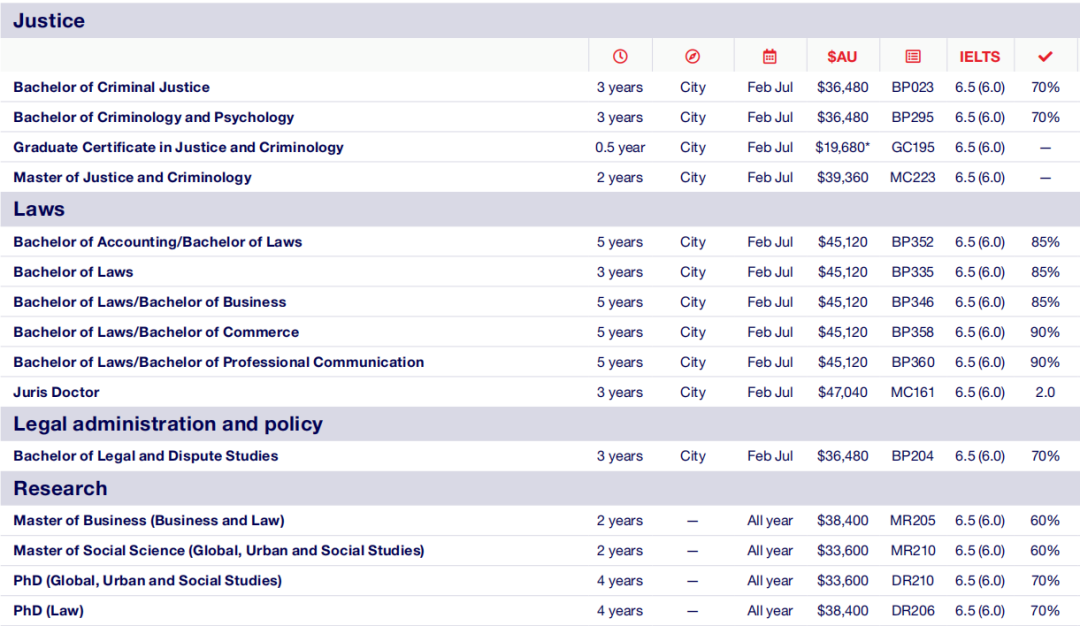This screenshot has height=626, width=1080.
Task: Click the Juris Doctor program name
Action: pos(56,392)
